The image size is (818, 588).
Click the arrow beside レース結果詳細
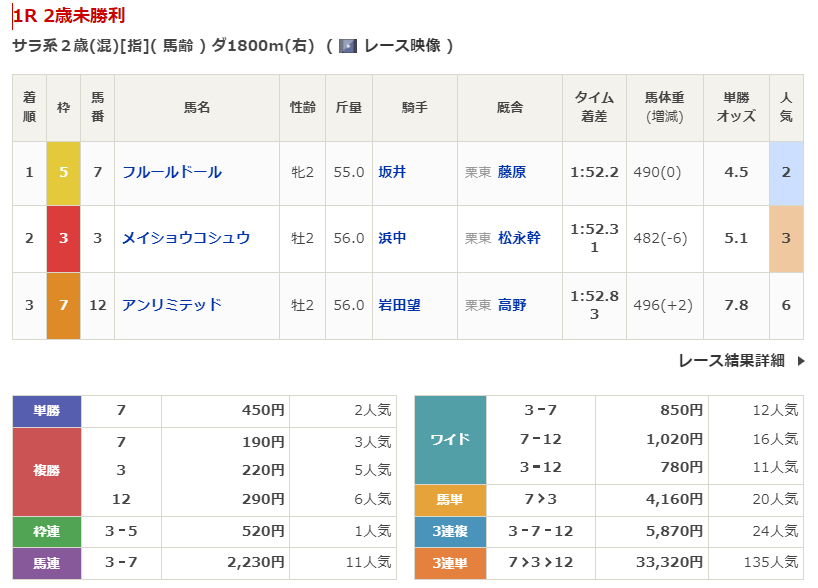pos(800,361)
